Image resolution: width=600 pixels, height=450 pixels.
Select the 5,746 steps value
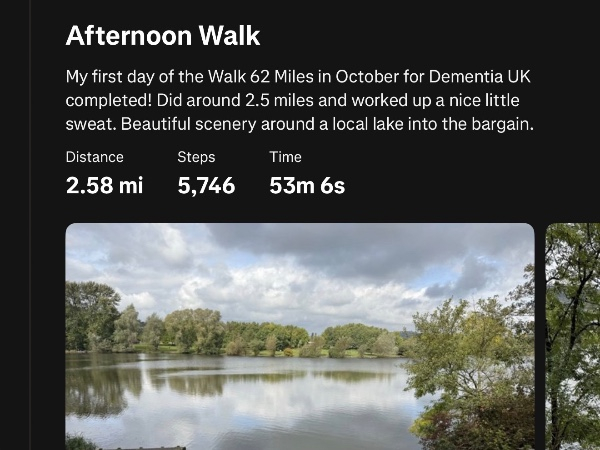pyautogui.click(x=206, y=185)
